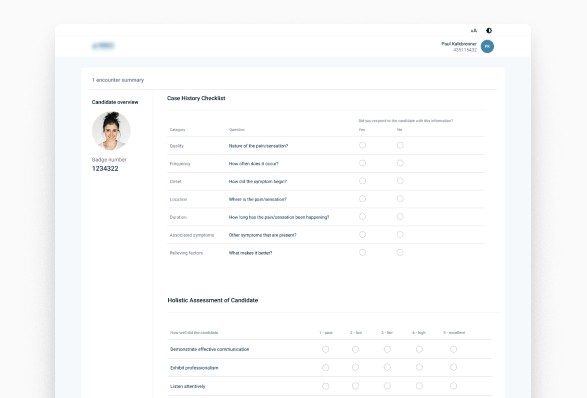
Task: Click the Candidate overview label
Action: [115, 102]
